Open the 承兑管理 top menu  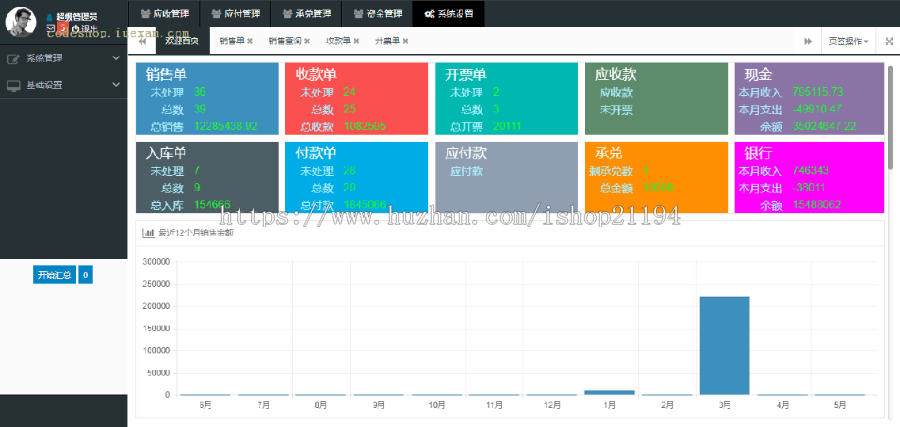(x=307, y=13)
